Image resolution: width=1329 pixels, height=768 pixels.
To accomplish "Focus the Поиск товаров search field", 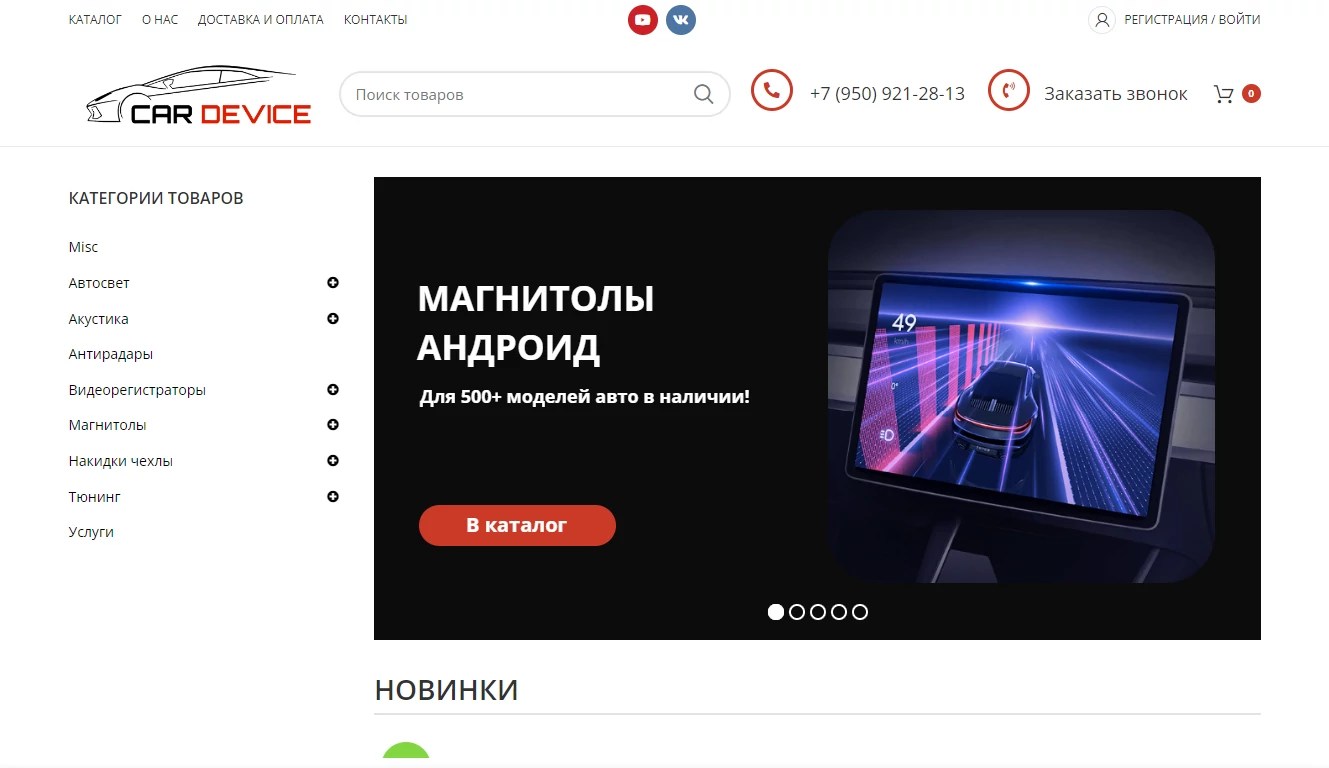I will click(x=535, y=94).
